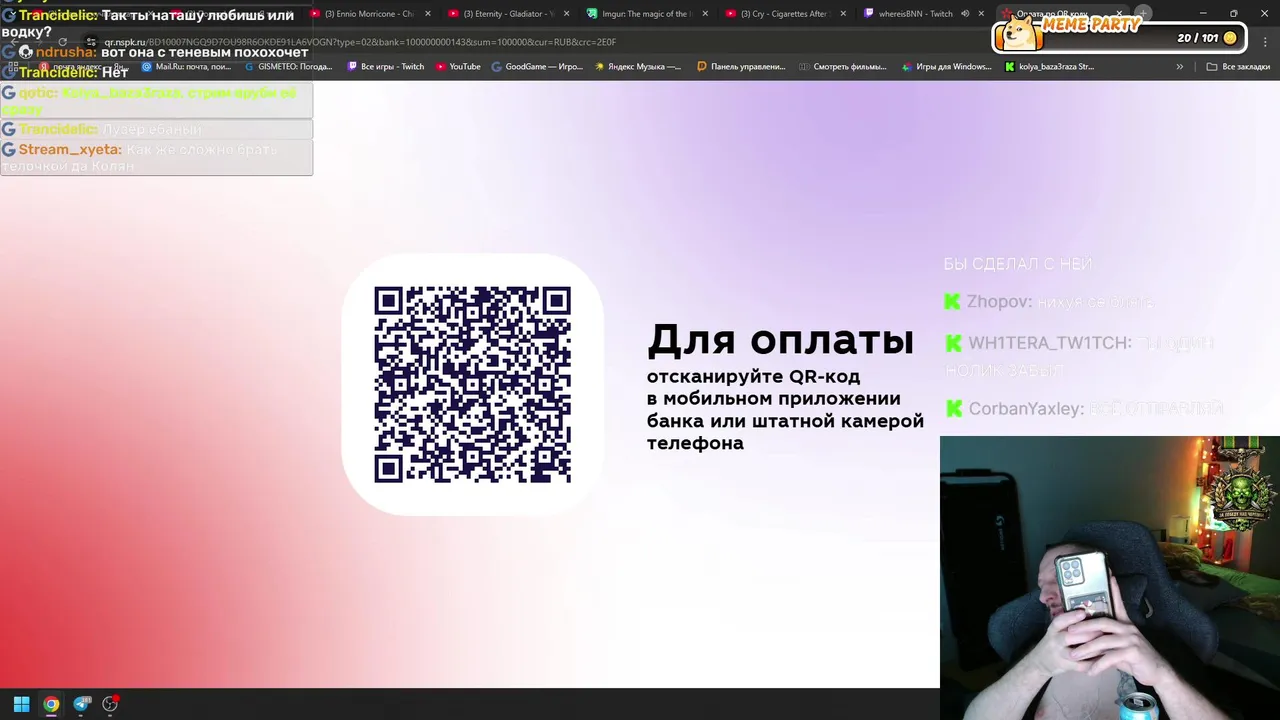Click the Stream_xyeta username in chat

(x=69, y=149)
